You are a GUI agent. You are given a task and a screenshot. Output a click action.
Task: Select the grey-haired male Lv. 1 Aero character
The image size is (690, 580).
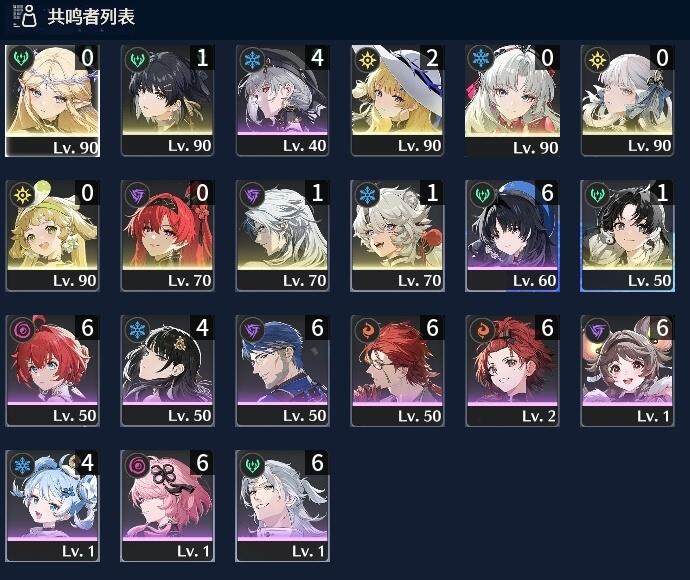(282, 506)
